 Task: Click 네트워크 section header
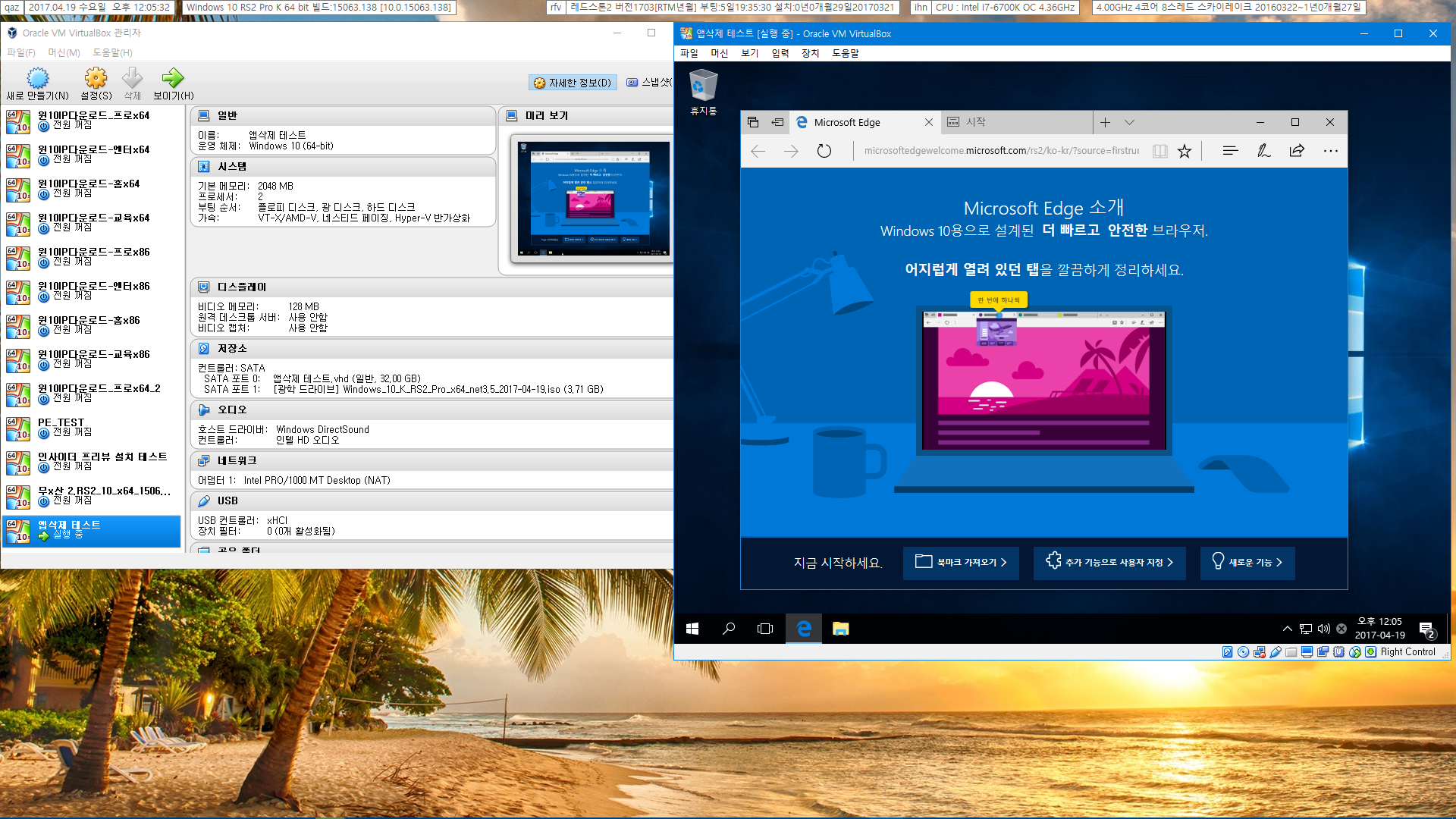click(431, 460)
